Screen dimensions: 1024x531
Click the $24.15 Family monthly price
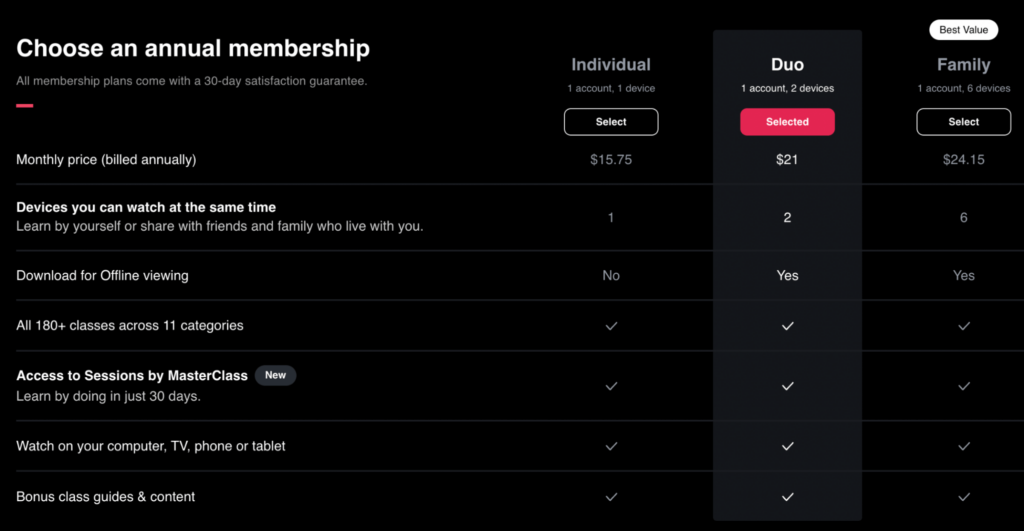point(963,159)
